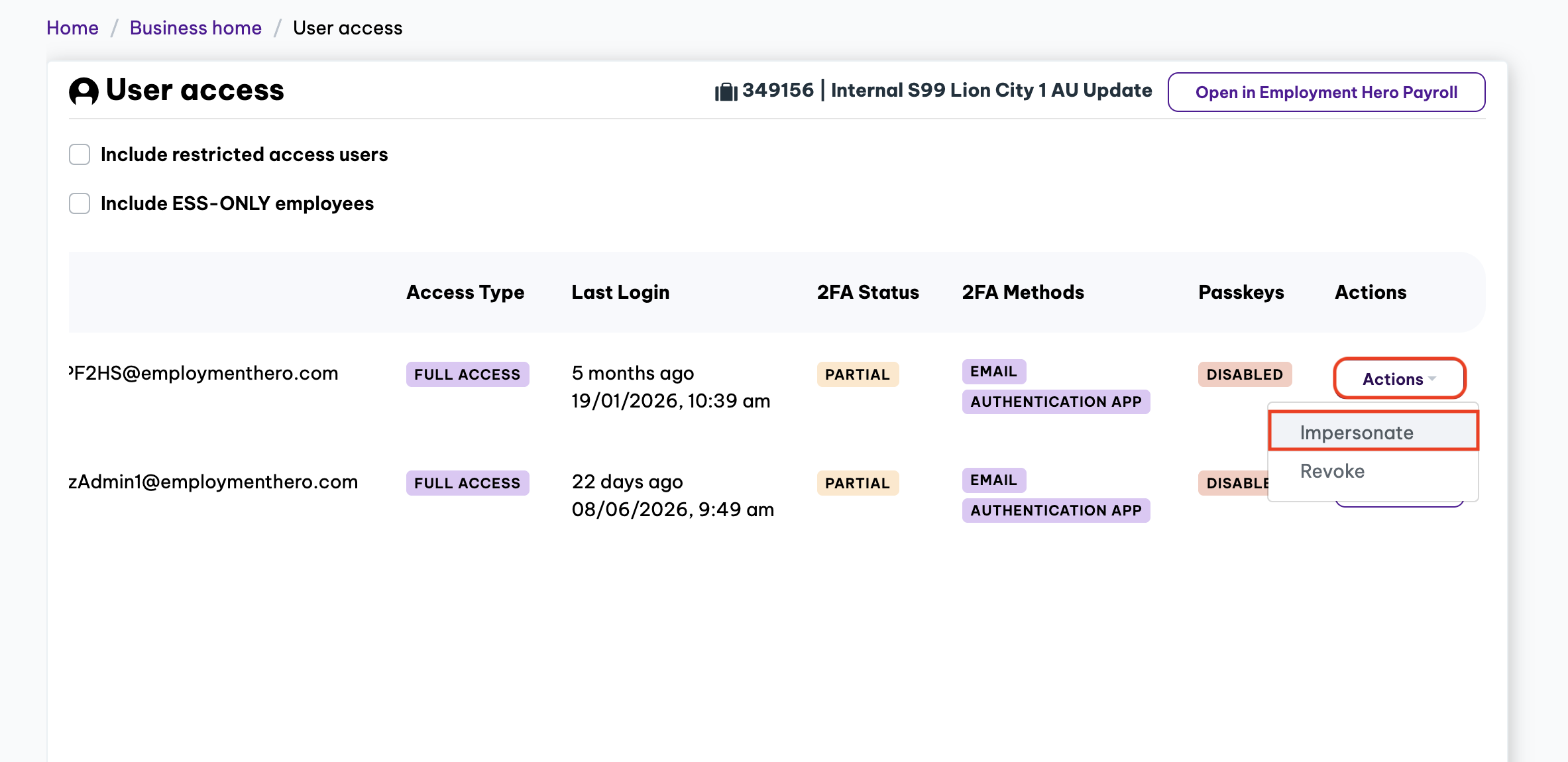The width and height of the screenshot is (1568, 762).
Task: Click EMAIL method badge in F2HS row
Action: click(x=993, y=371)
